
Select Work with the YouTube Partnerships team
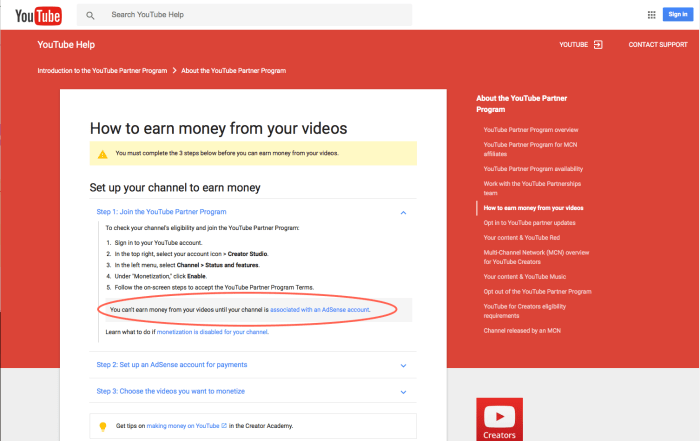[532, 188]
